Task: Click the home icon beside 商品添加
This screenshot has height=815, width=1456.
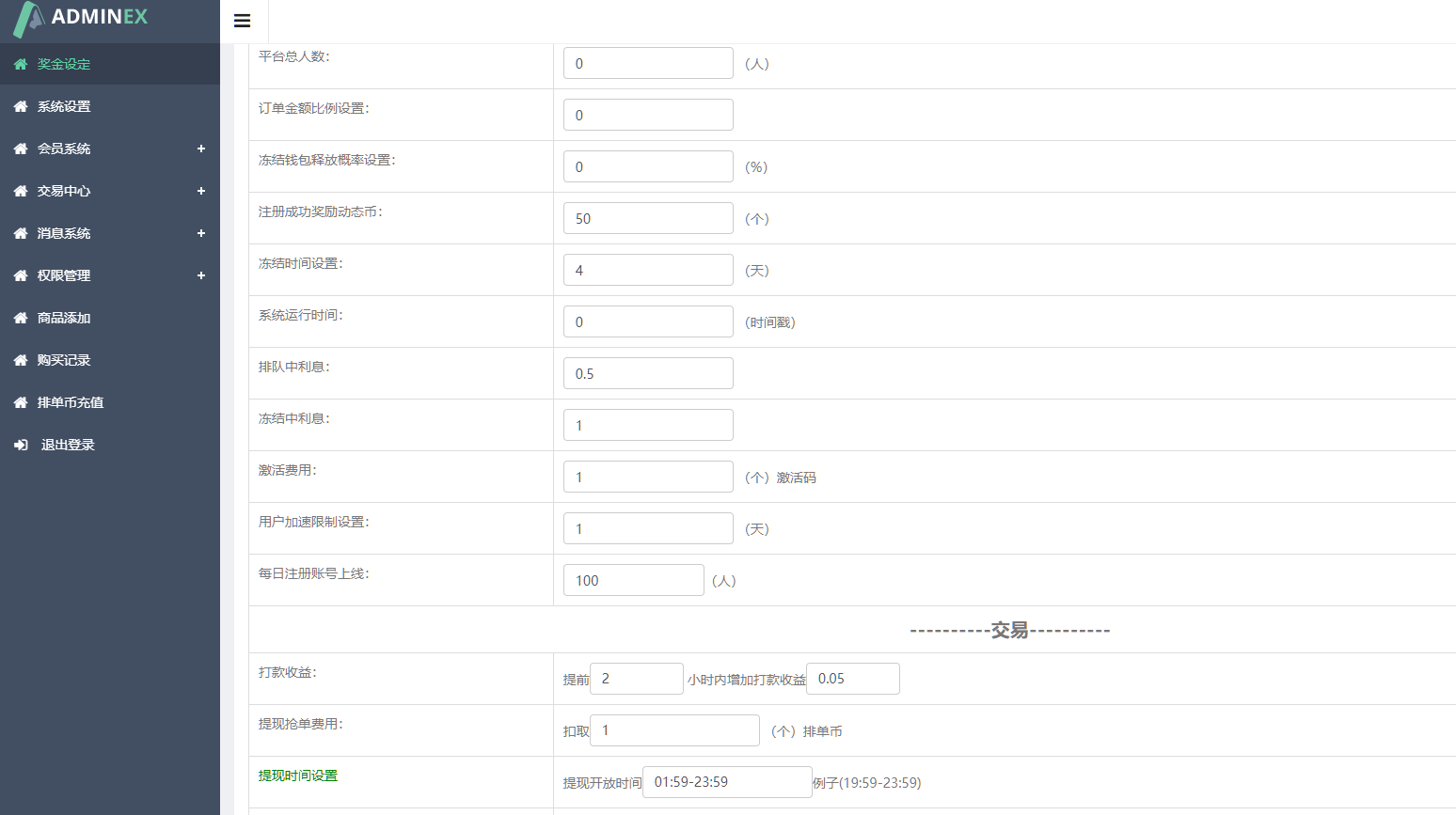Action: click(x=21, y=318)
